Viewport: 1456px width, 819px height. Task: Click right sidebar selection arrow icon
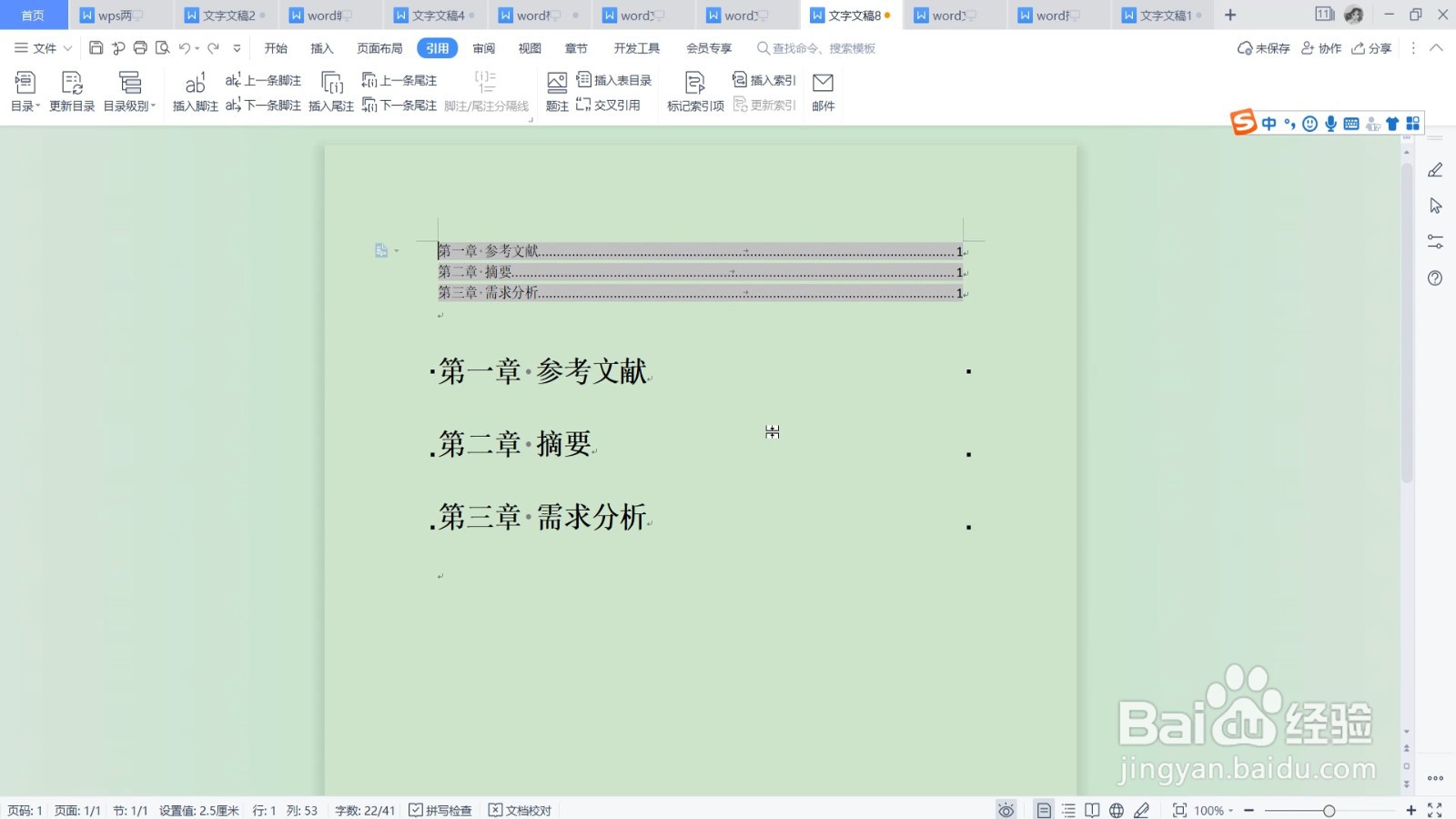(x=1435, y=206)
